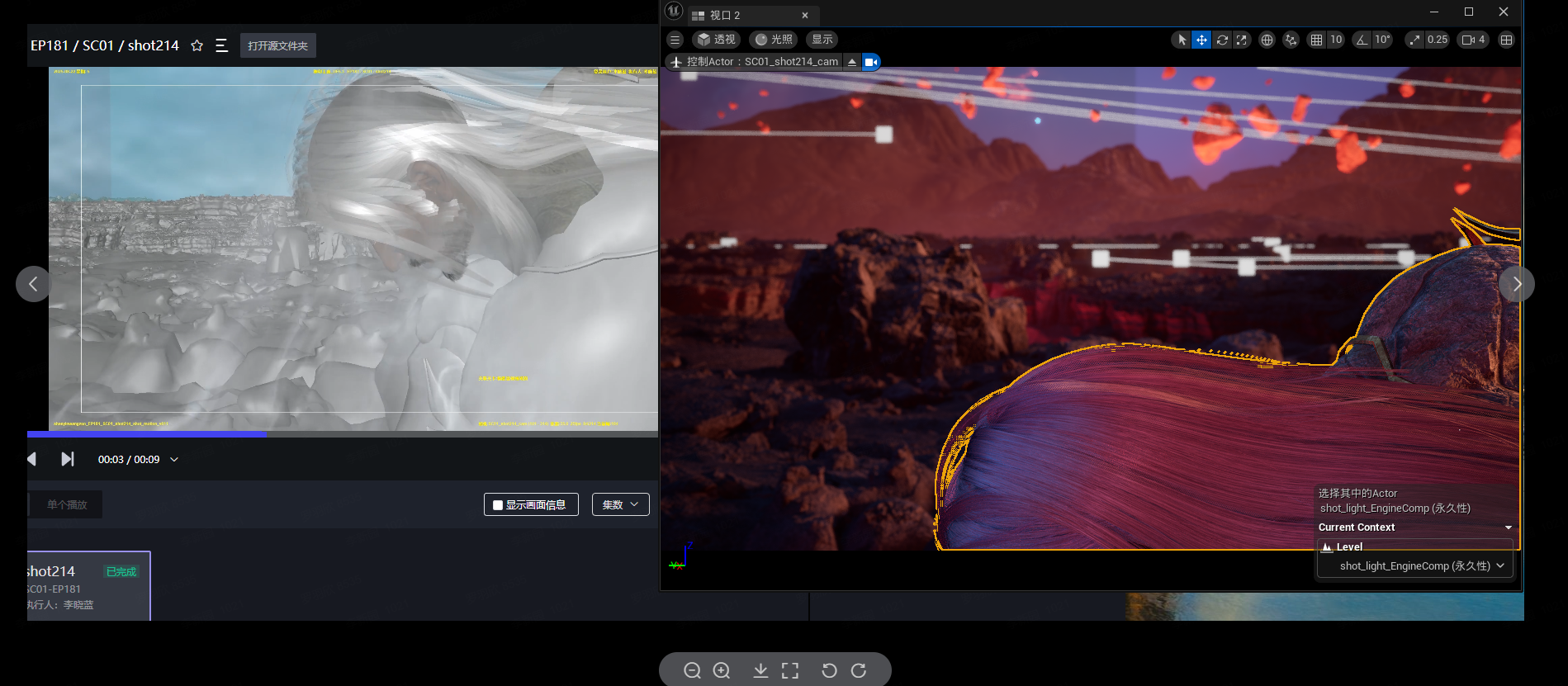The height and width of the screenshot is (686, 1568).
Task: Click the 打开源文件夹 button
Action: click(277, 45)
